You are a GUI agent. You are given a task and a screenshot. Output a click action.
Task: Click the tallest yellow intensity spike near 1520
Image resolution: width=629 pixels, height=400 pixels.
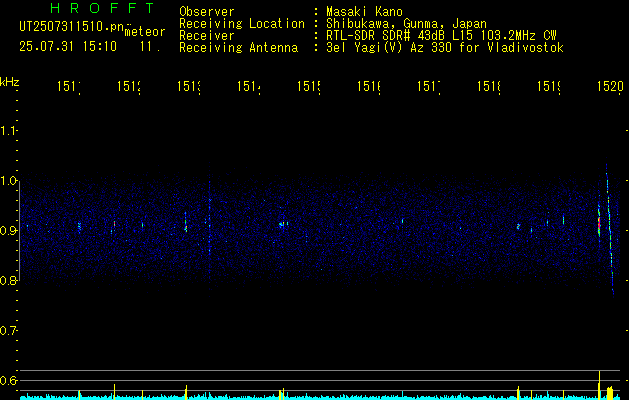tap(599, 385)
